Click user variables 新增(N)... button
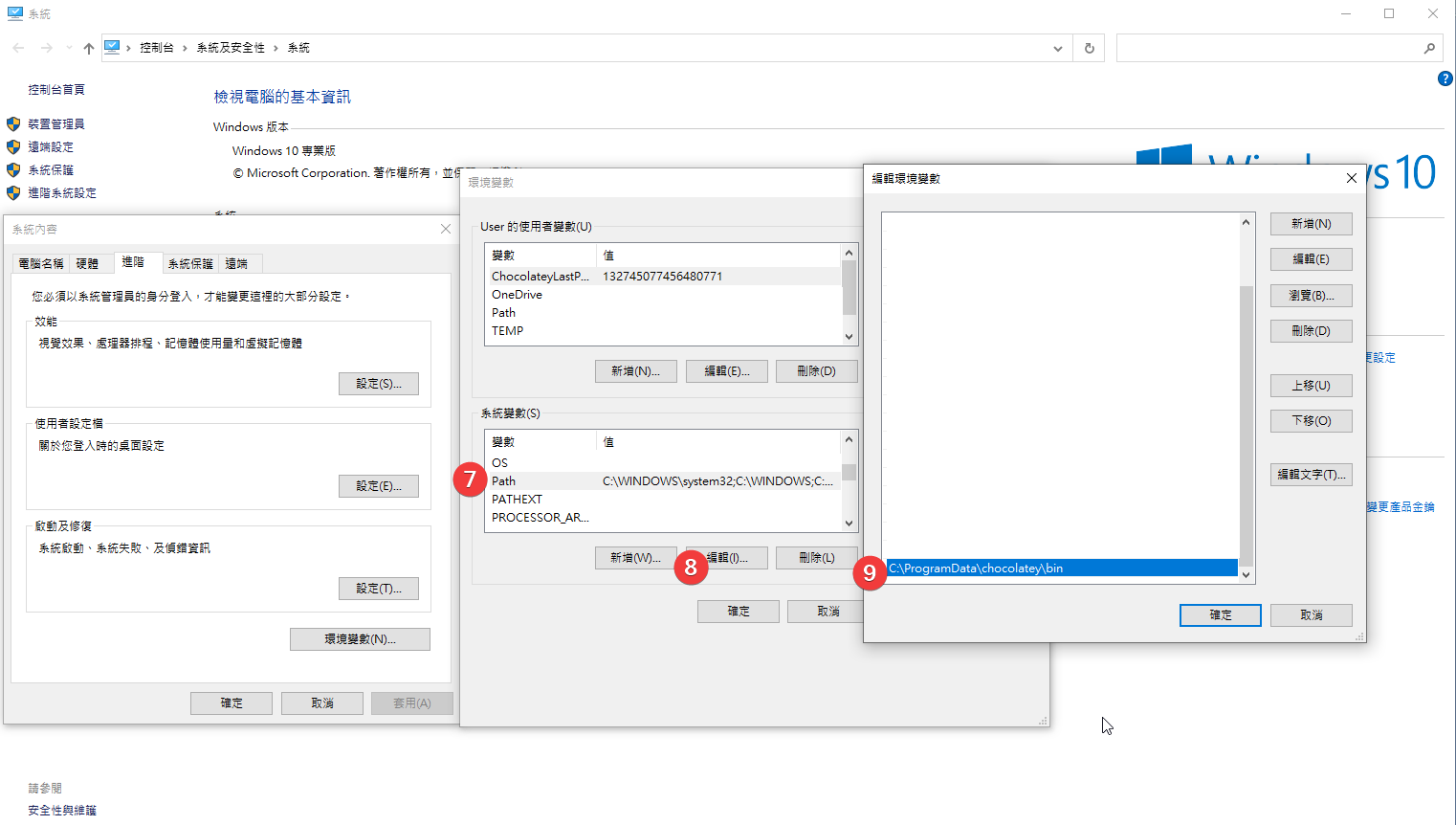 click(x=636, y=371)
